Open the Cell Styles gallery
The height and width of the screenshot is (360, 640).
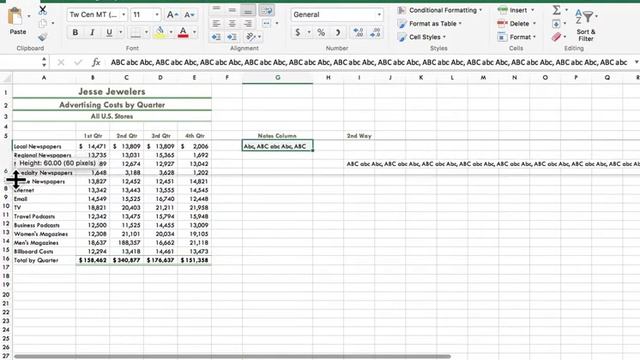[x=422, y=37]
